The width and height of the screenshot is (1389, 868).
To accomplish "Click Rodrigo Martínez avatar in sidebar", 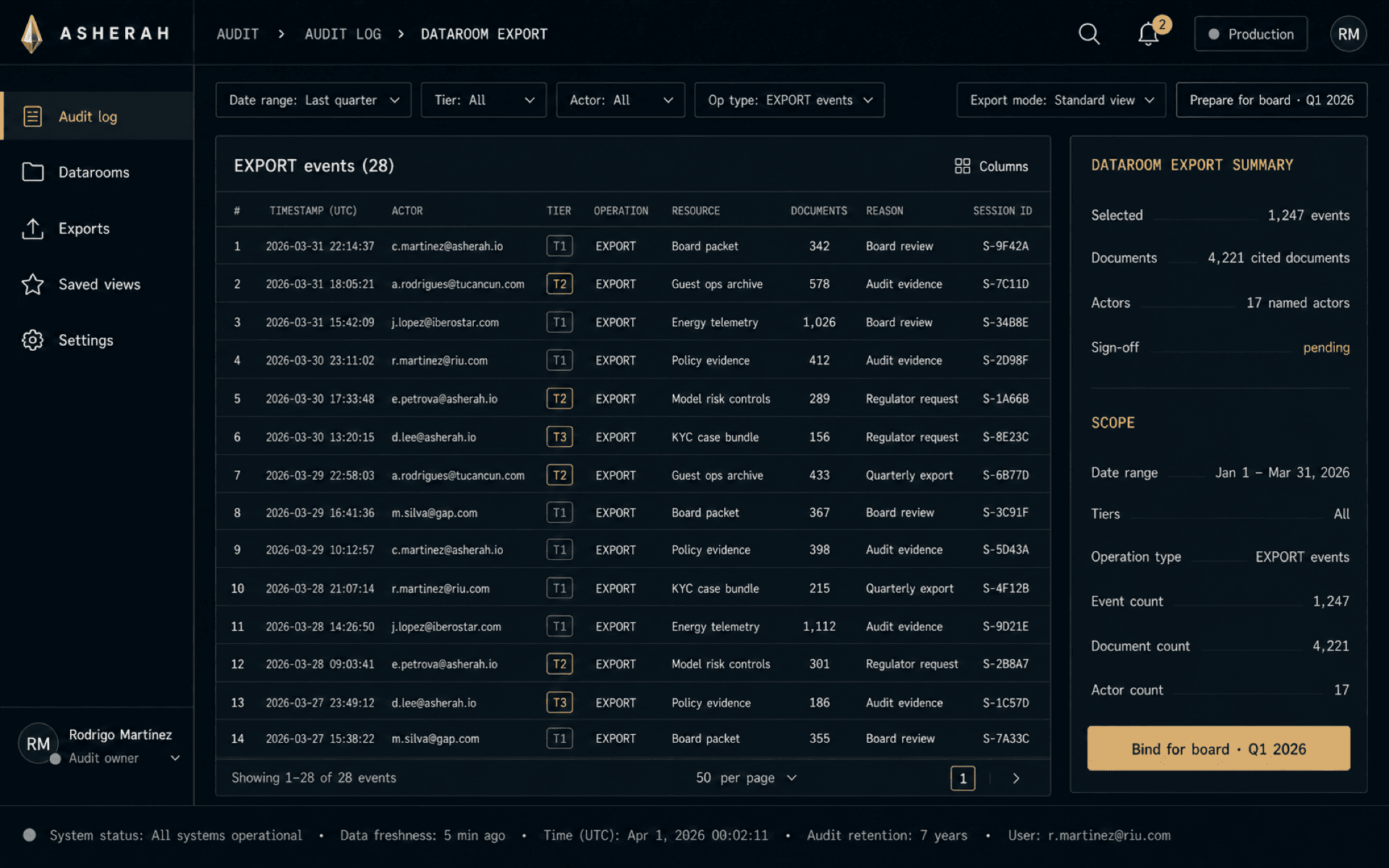I will 38,744.
